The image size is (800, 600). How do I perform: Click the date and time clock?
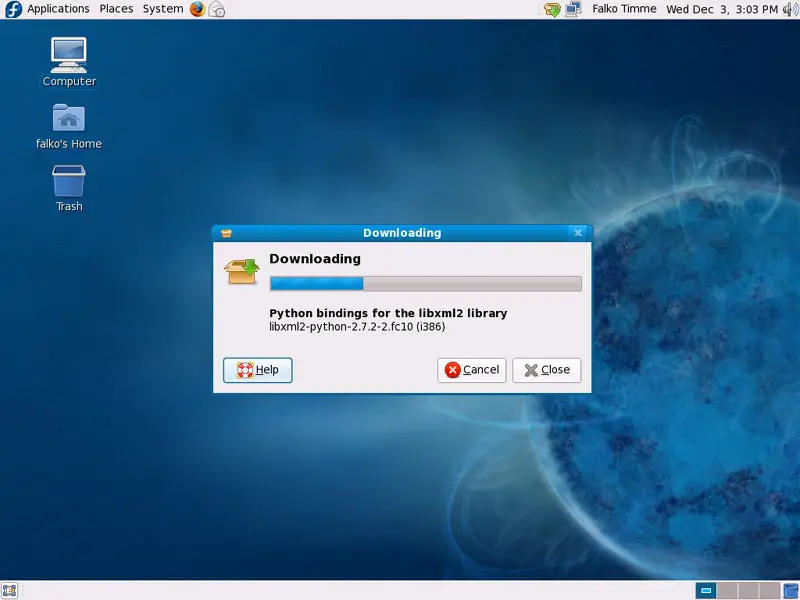722,9
